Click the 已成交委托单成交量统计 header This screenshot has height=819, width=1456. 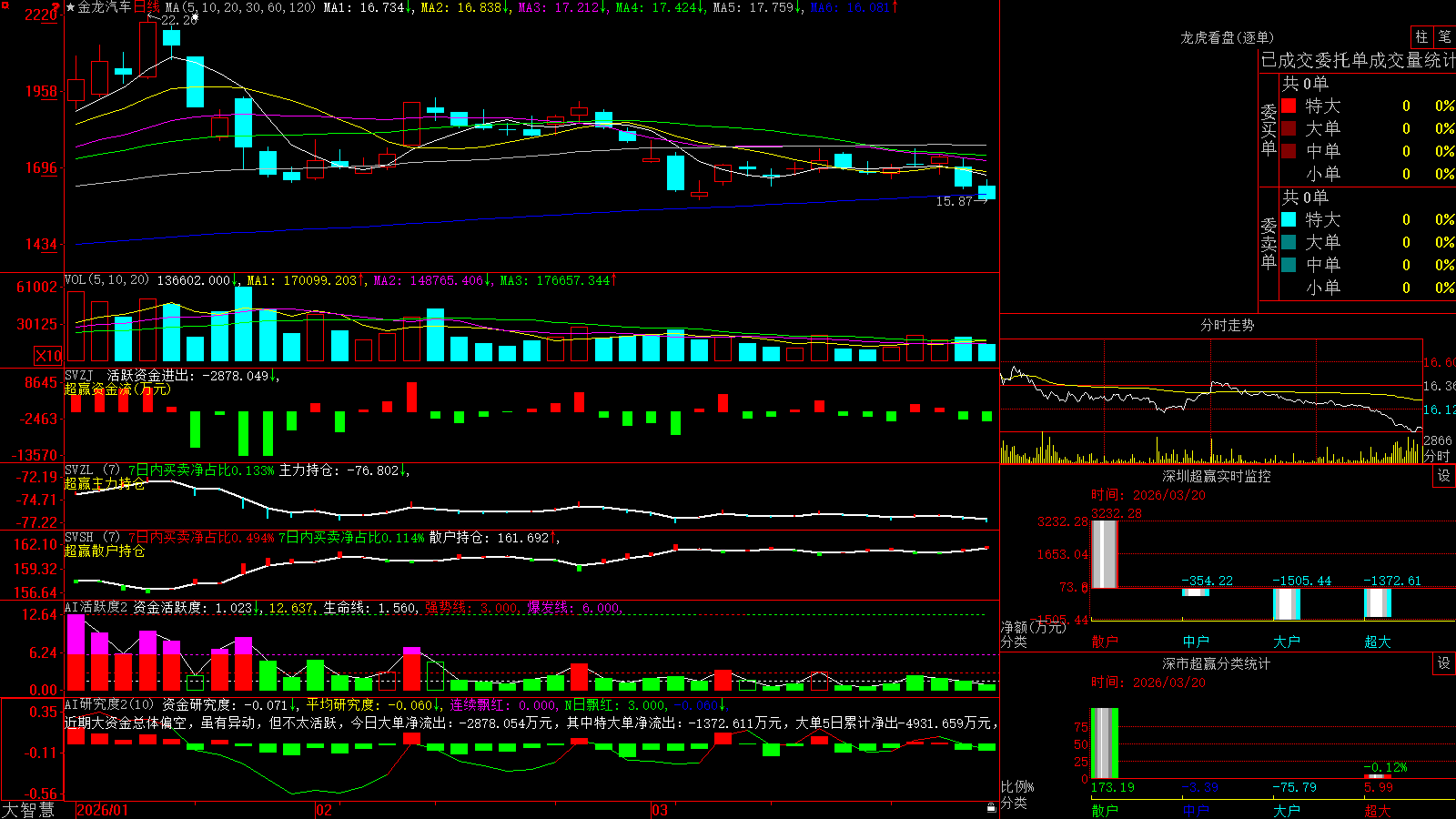pyautogui.click(x=1358, y=60)
